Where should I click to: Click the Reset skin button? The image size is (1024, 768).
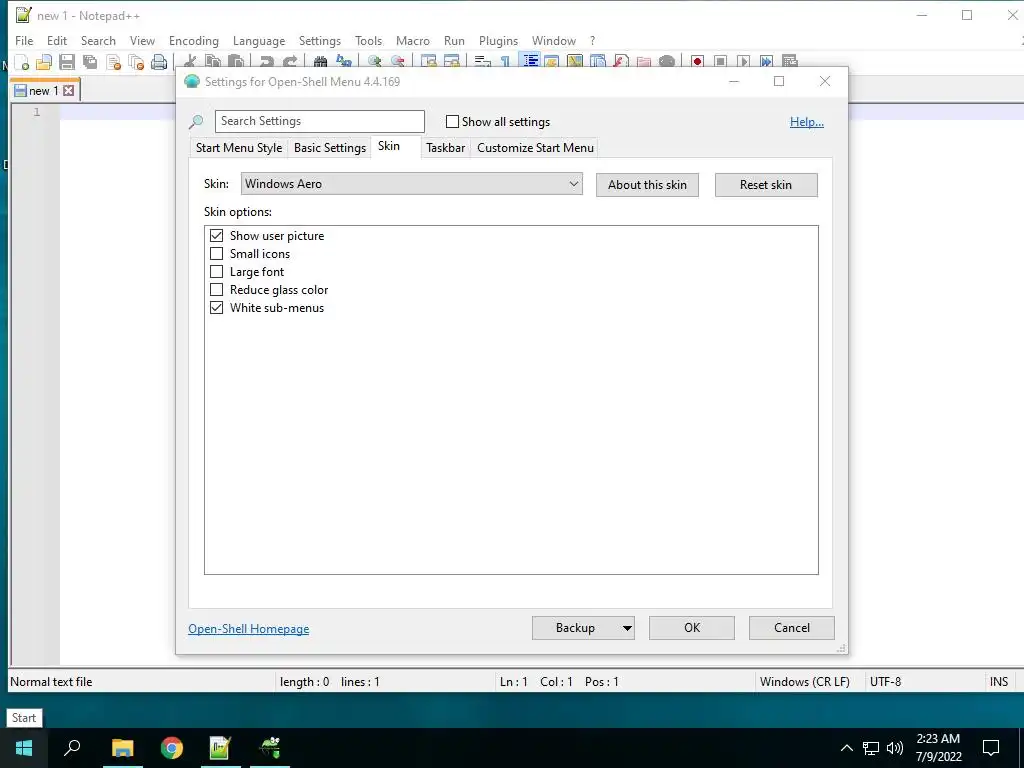(766, 185)
